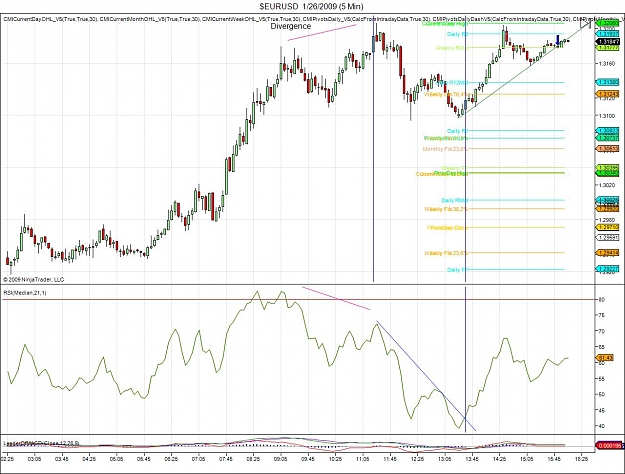
Task: Click the RSI axis value 80
Action: (x=601, y=300)
